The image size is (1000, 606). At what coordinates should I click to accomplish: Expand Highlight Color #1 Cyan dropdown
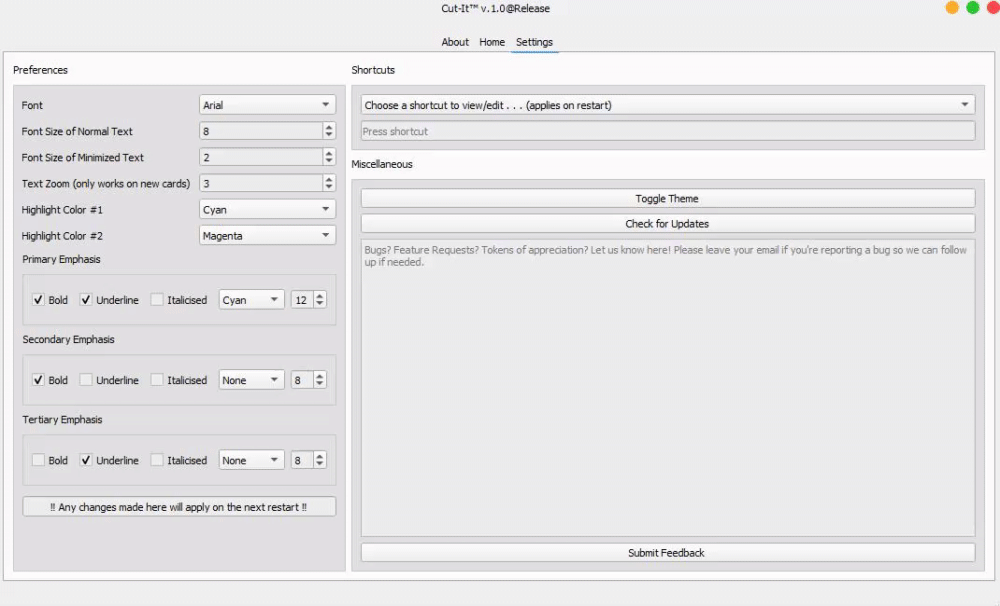click(267, 210)
